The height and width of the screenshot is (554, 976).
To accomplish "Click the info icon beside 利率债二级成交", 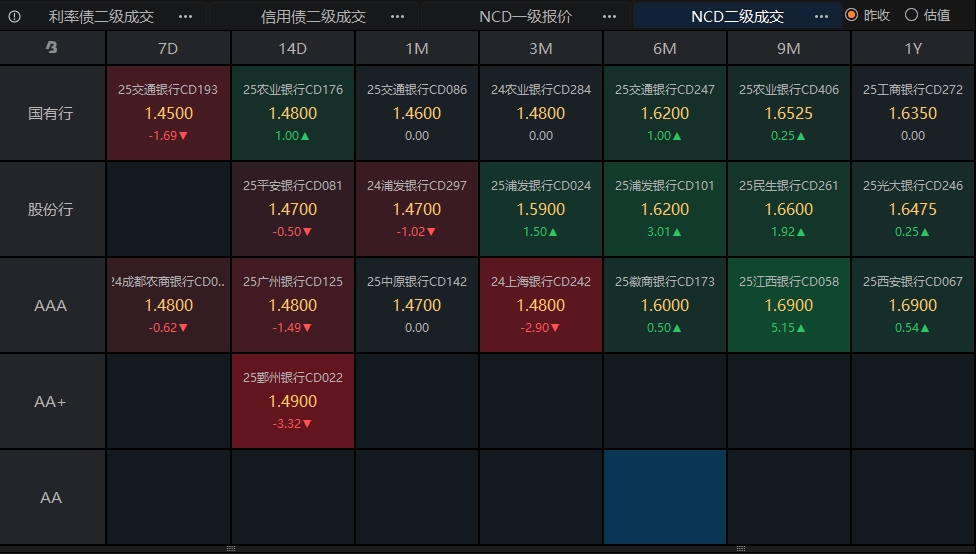I will (x=14, y=16).
